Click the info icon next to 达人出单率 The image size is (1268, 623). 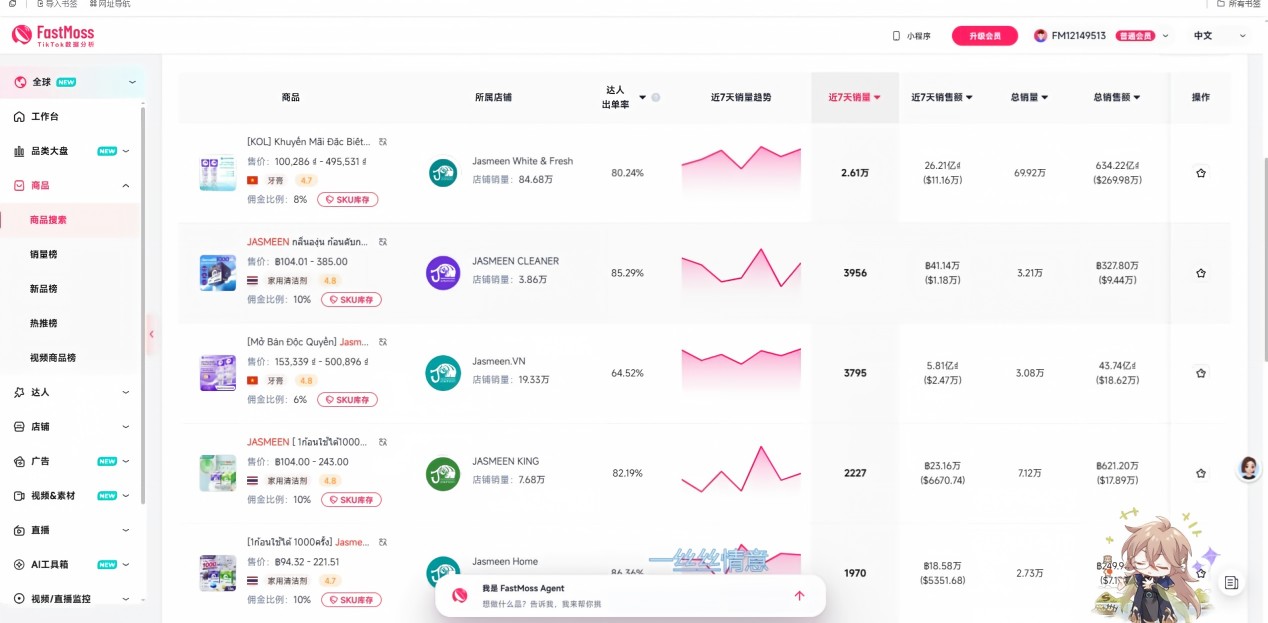point(656,98)
